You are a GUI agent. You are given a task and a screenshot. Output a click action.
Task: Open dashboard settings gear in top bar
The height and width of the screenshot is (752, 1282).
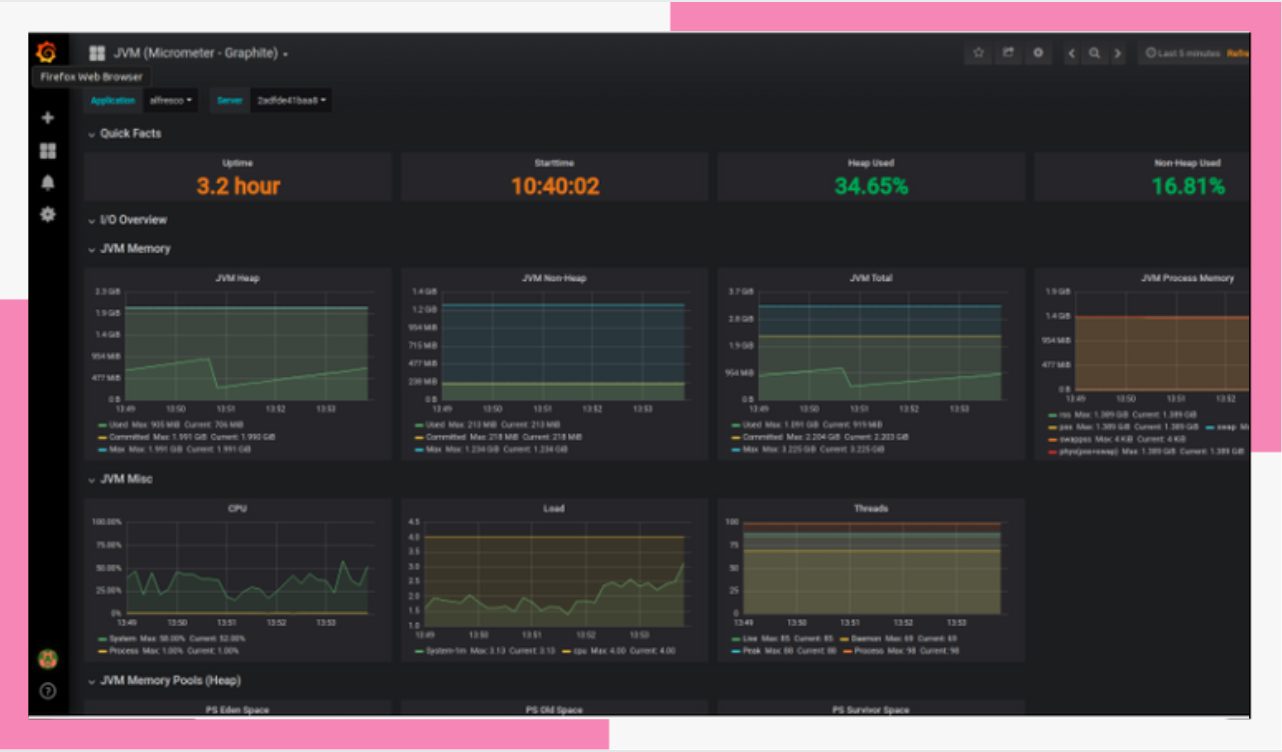pyautogui.click(x=1039, y=53)
